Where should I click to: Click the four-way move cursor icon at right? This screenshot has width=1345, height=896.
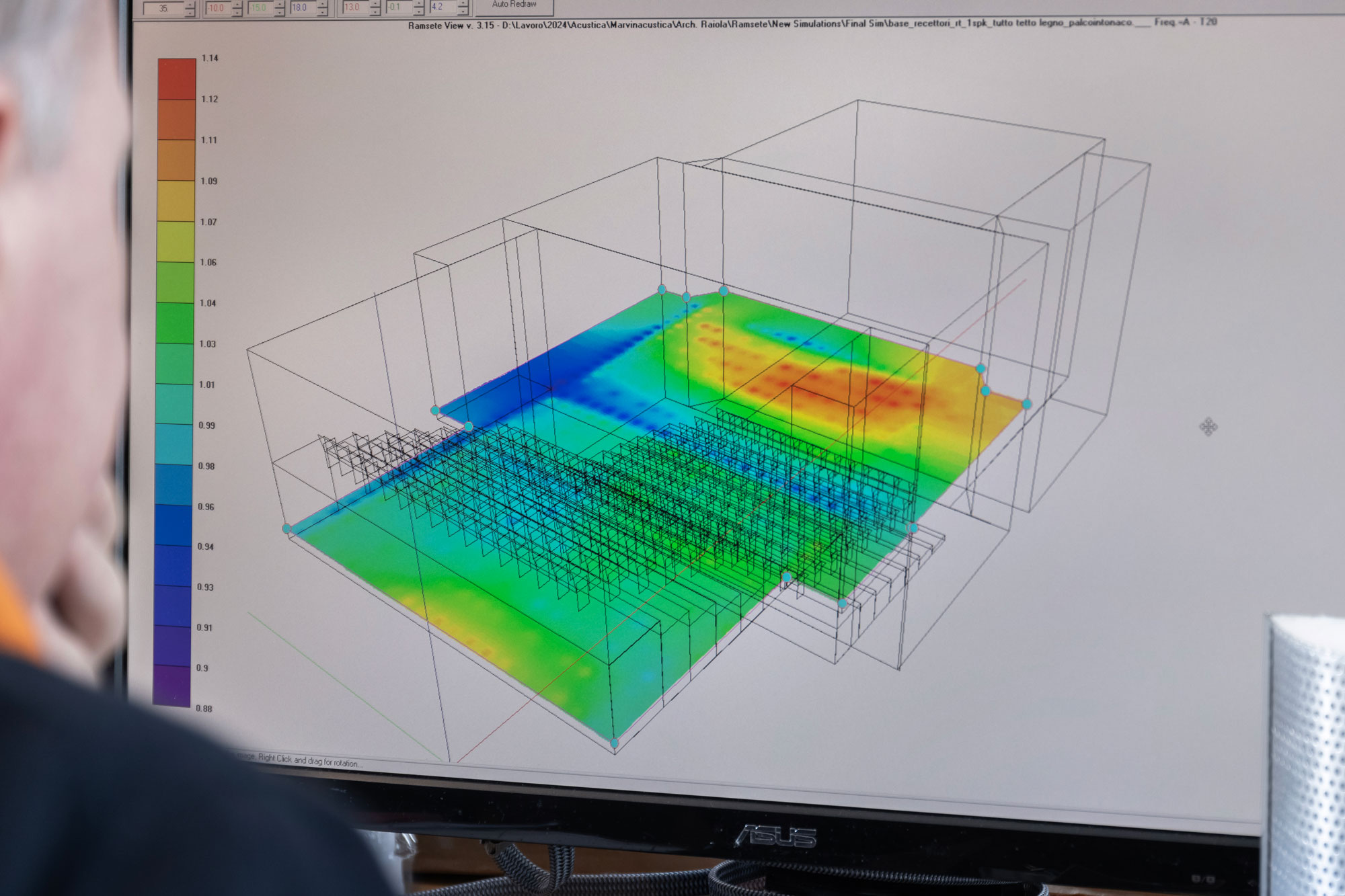click(x=1208, y=426)
